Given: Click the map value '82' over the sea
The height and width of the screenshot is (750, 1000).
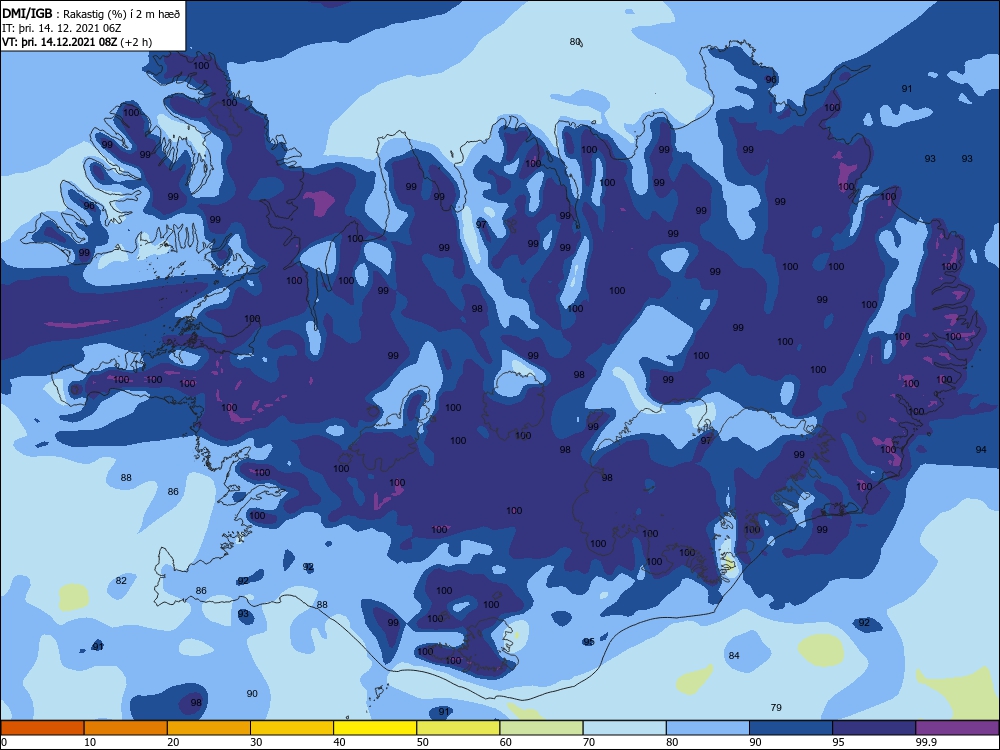Looking at the screenshot, I should tap(121, 580).
